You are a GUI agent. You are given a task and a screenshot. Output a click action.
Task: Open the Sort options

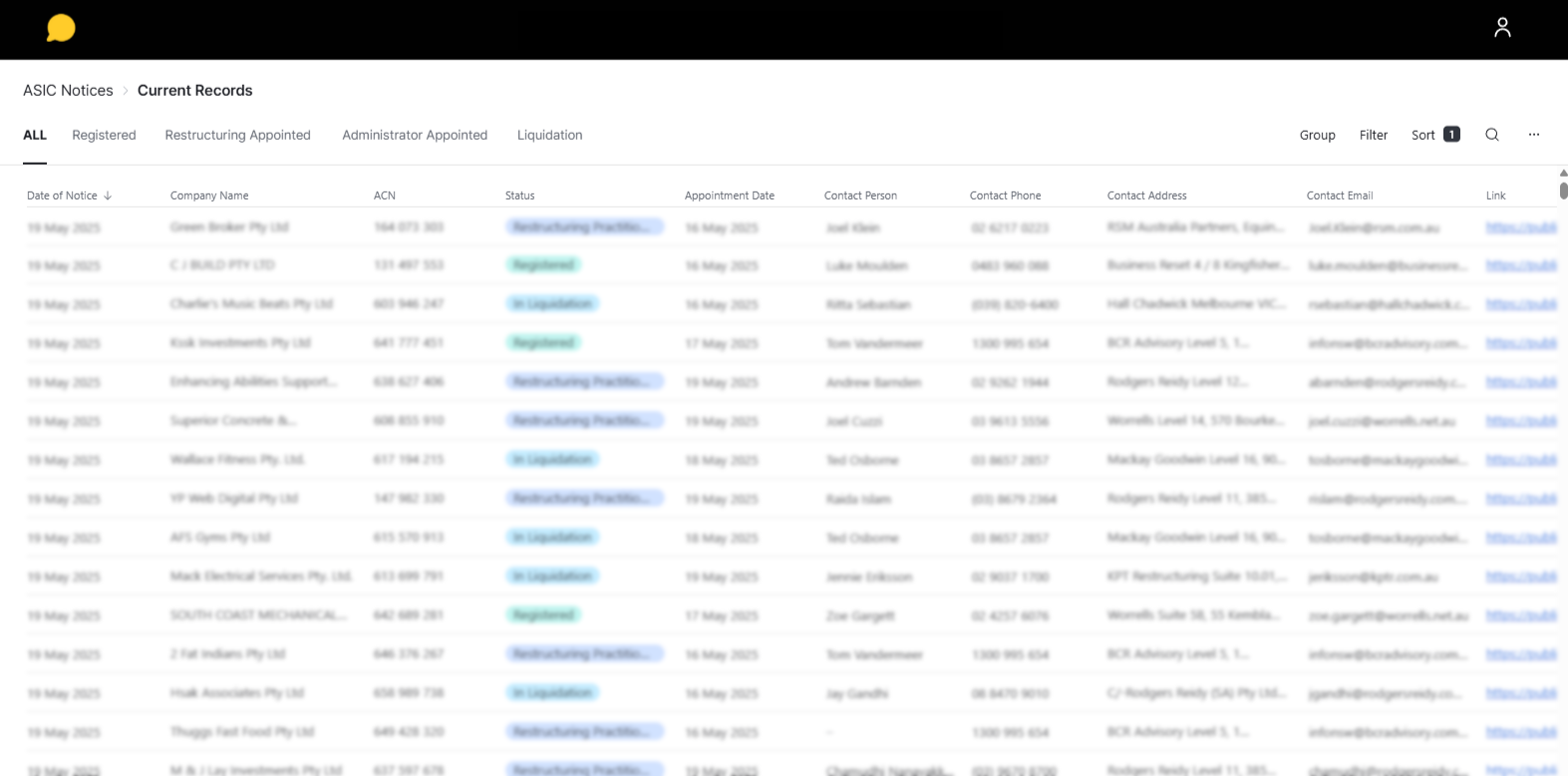(1422, 135)
